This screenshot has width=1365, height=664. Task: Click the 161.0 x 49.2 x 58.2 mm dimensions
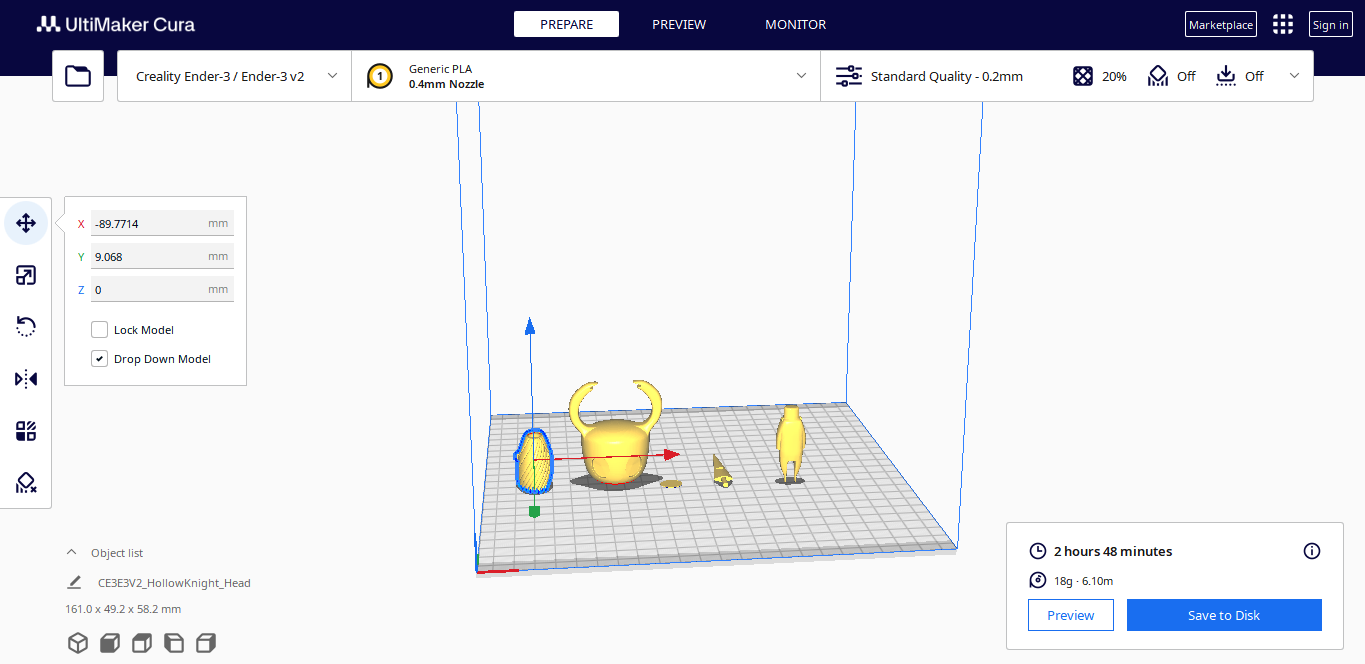click(123, 609)
